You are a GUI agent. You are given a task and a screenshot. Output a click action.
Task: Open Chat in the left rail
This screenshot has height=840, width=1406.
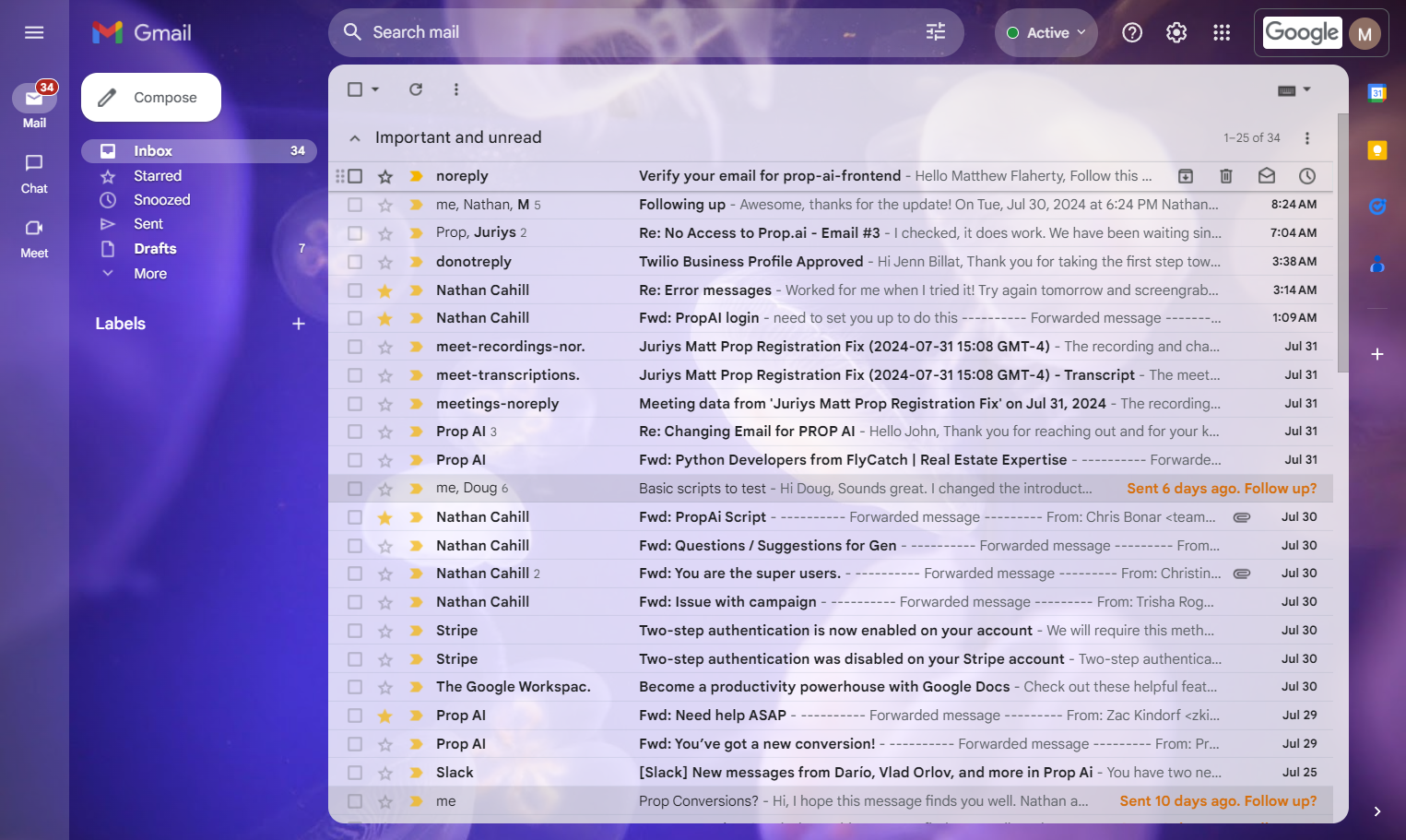coord(34,173)
